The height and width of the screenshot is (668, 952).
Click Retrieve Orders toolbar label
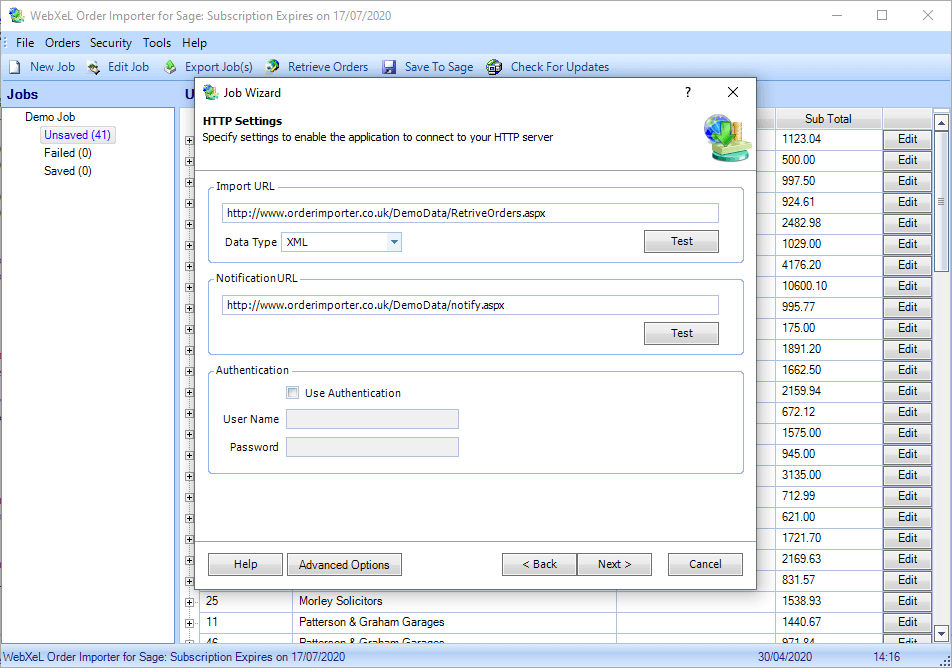(328, 67)
